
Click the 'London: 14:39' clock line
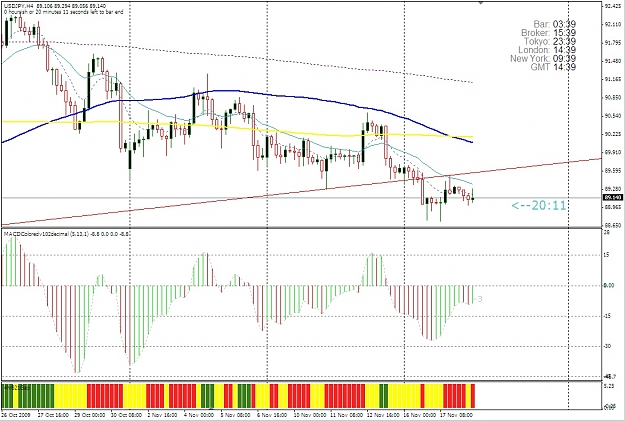click(x=547, y=50)
